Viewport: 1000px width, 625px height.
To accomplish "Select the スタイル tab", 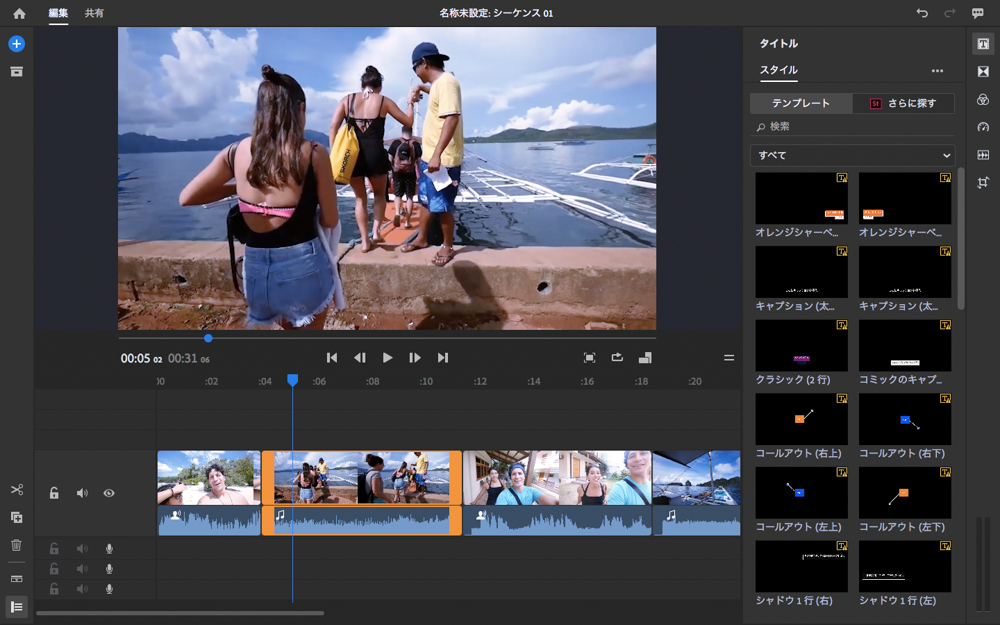I will tap(778, 71).
